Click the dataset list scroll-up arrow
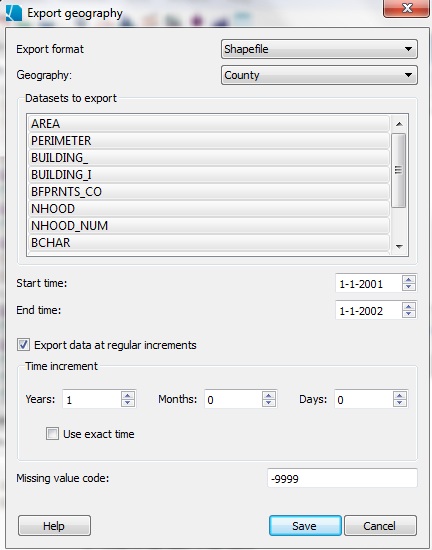 click(399, 124)
